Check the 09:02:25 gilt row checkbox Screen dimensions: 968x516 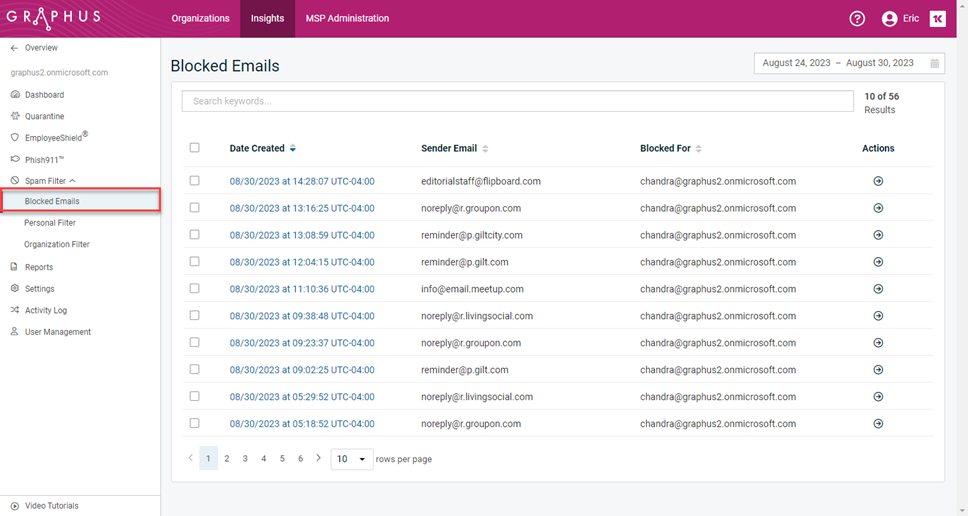tap(194, 369)
